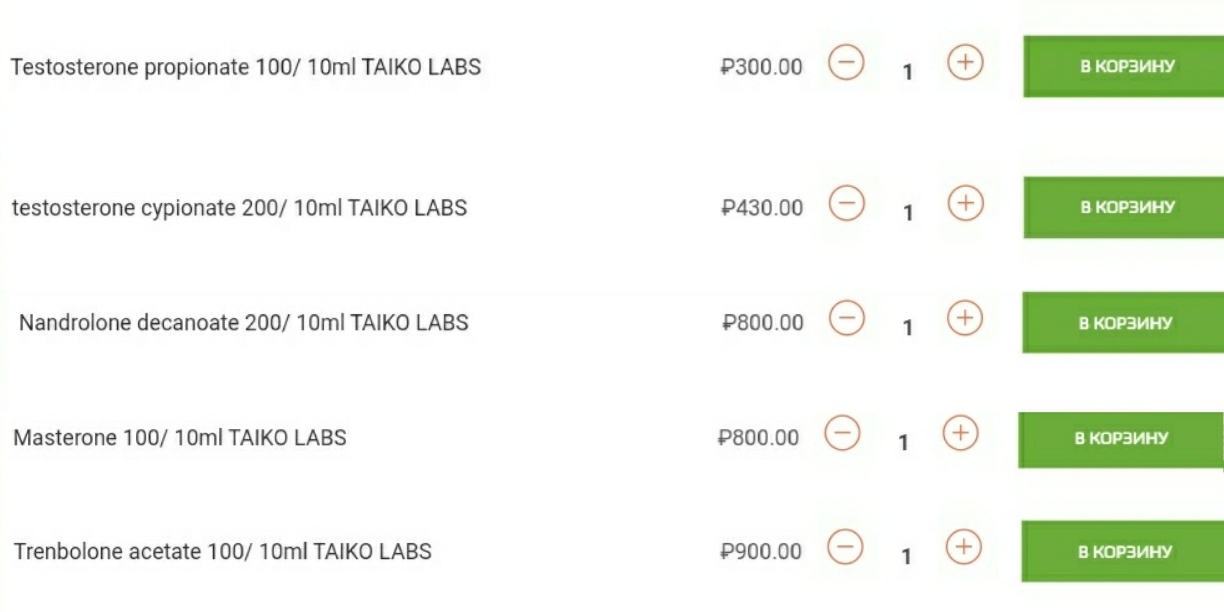Click В КОРЗИНУ button in Masterone row
The height and width of the screenshot is (612, 1224).
[1120, 439]
